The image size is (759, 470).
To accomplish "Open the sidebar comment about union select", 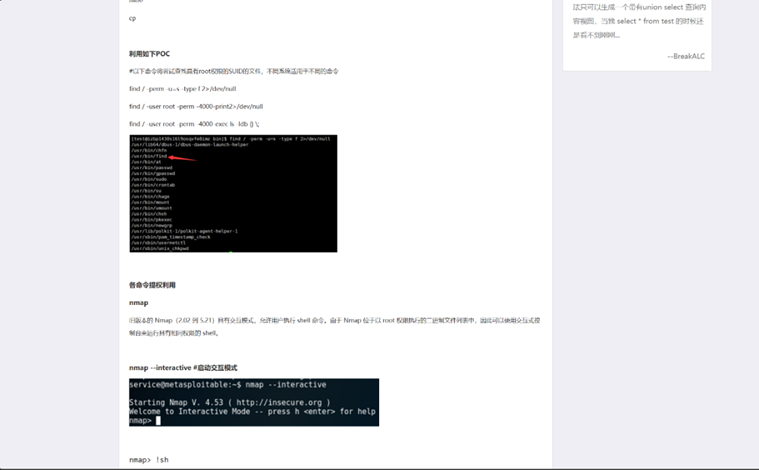I will coord(638,21).
